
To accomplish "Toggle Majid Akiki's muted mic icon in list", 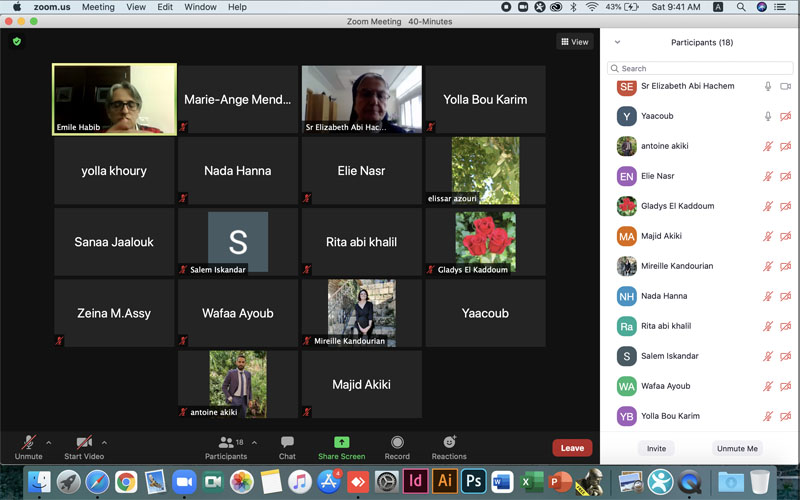I will coord(768,236).
